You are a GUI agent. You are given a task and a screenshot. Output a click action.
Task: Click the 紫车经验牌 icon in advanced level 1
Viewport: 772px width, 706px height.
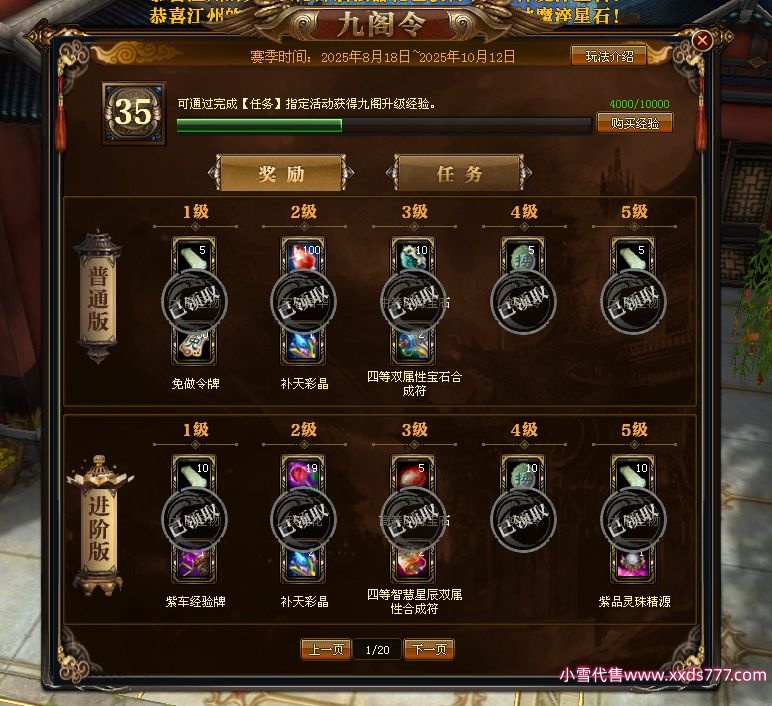click(194, 564)
